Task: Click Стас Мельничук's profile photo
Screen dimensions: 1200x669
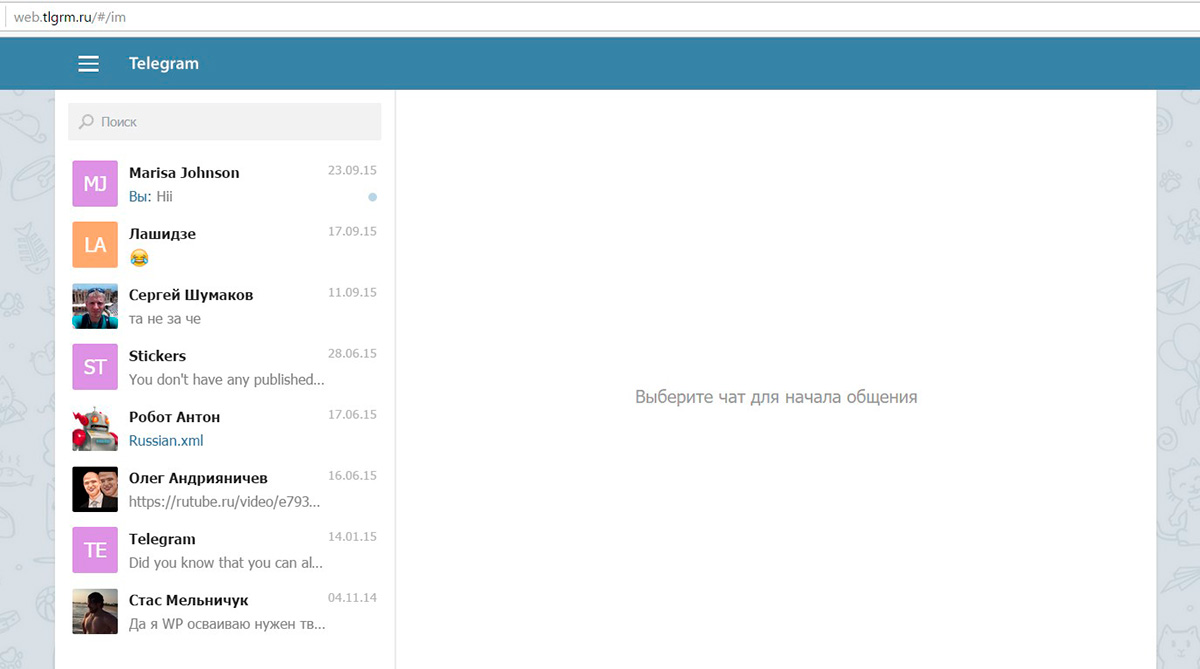Action: click(95, 611)
